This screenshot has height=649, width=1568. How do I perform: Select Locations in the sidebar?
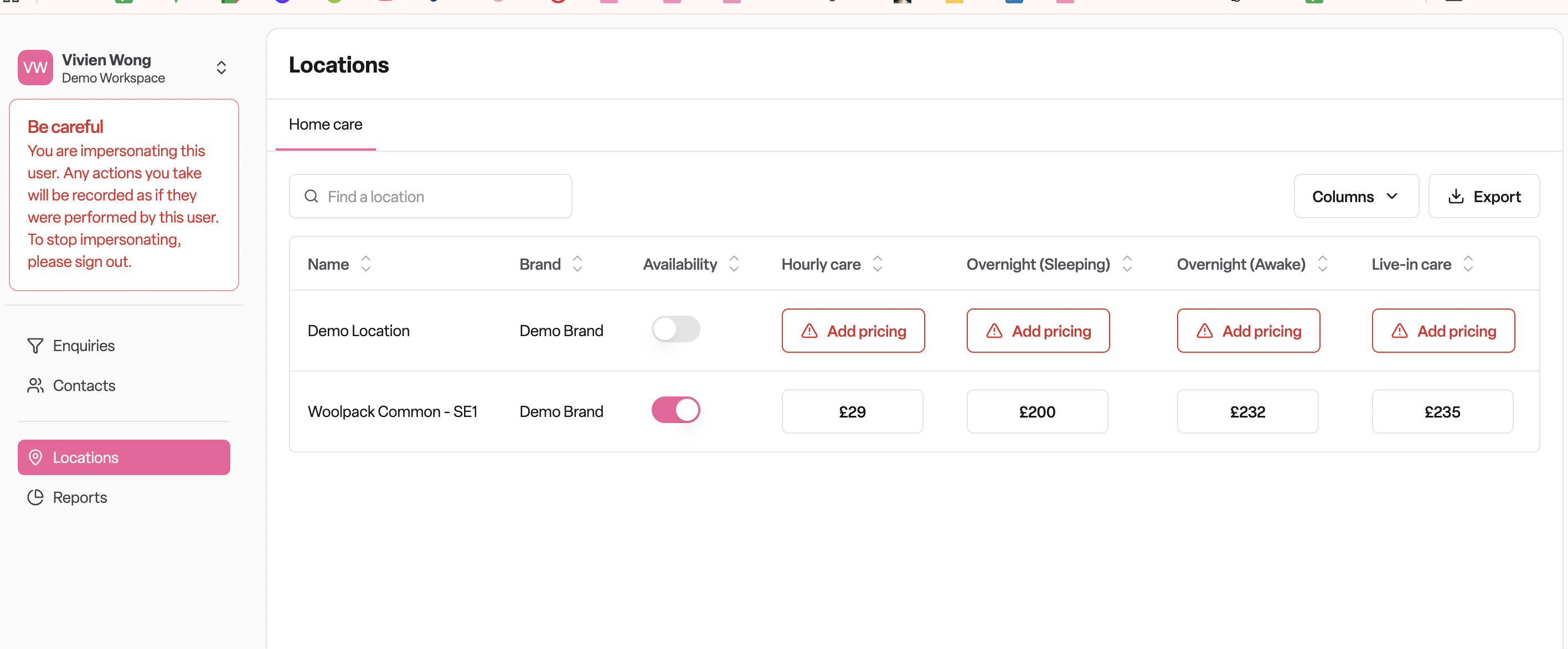click(x=124, y=457)
